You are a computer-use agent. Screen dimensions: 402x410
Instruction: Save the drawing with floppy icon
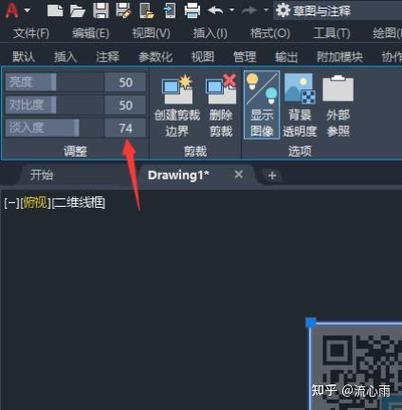(x=101, y=10)
